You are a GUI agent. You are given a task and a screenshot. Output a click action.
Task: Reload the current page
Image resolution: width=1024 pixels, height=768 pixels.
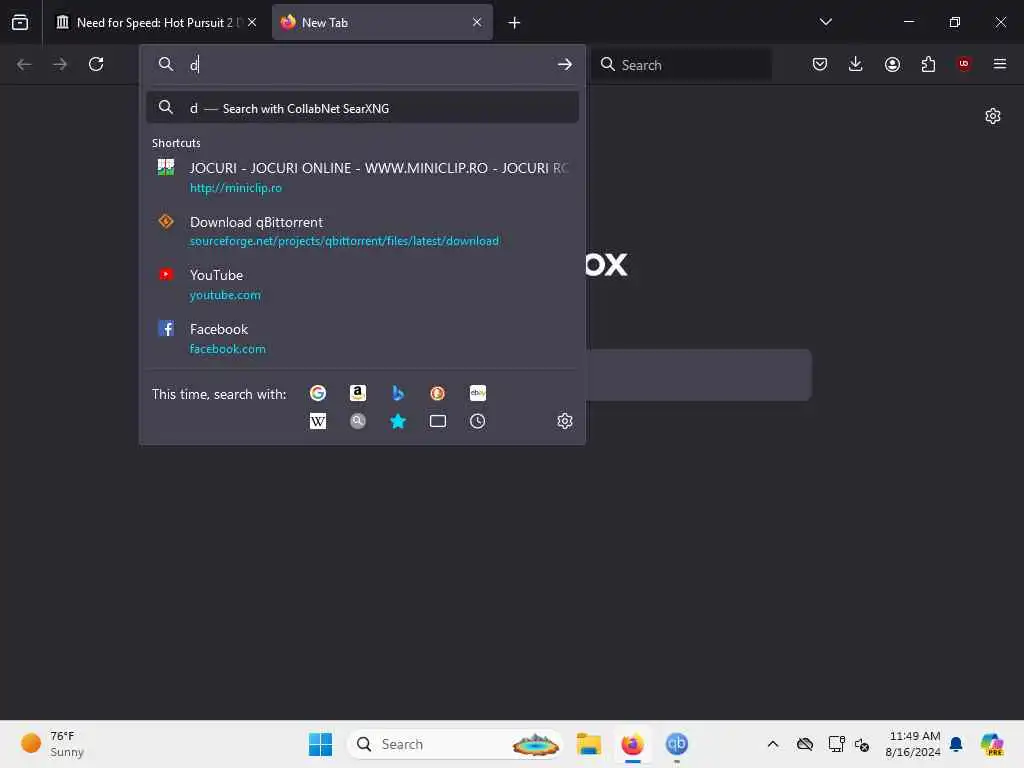pos(96,64)
